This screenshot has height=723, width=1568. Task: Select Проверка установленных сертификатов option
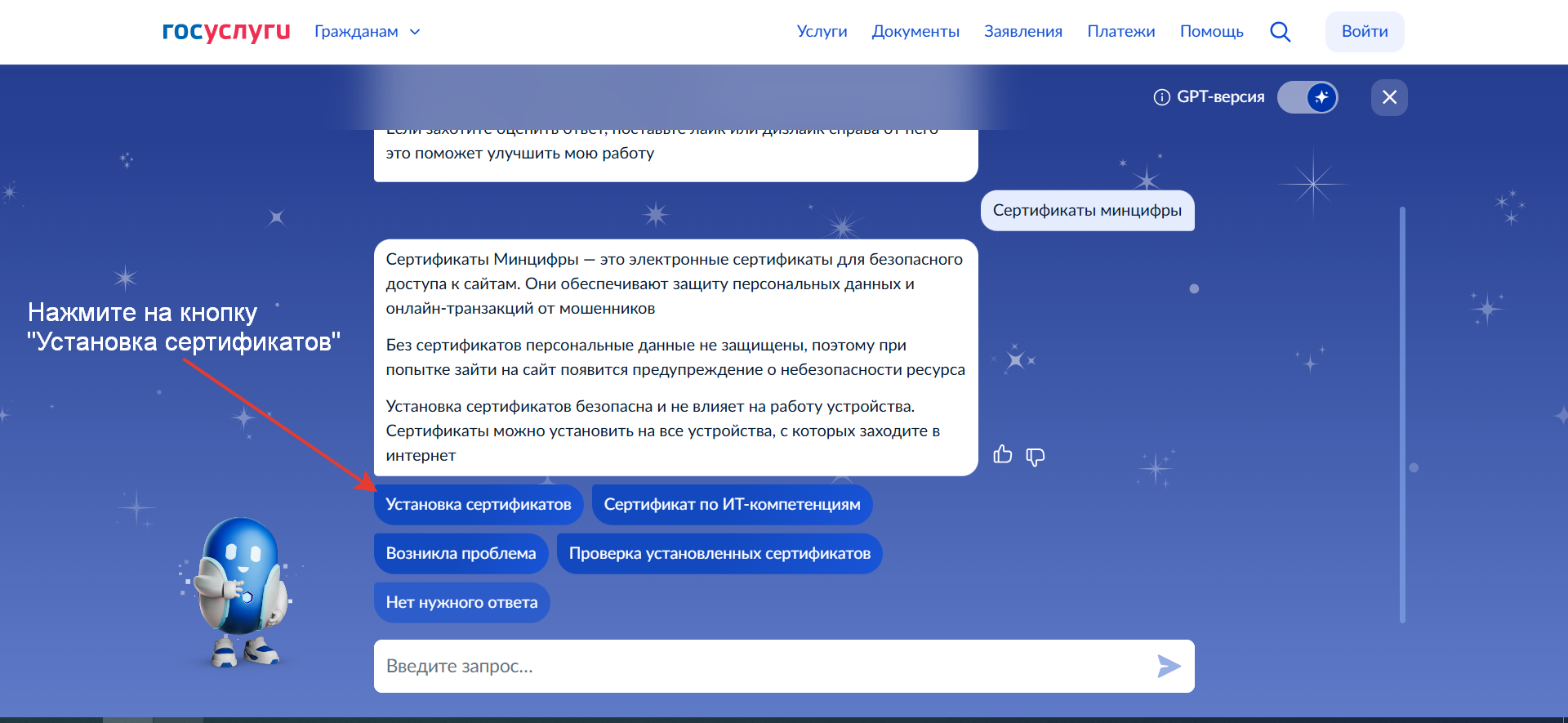point(719,554)
